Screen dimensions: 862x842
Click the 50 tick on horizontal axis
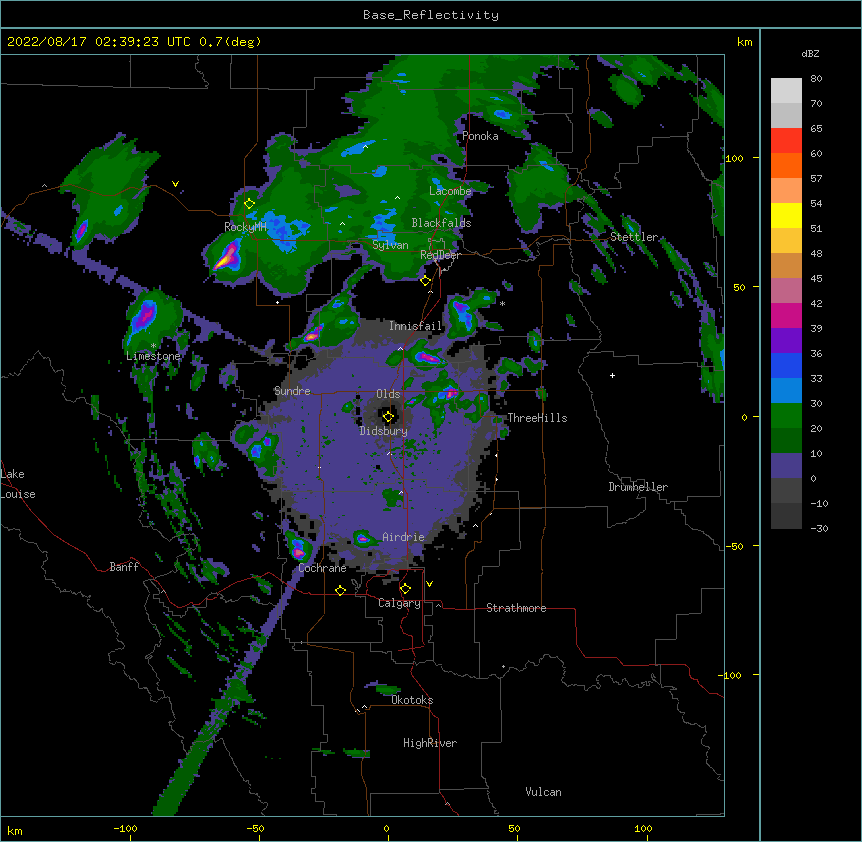click(514, 828)
